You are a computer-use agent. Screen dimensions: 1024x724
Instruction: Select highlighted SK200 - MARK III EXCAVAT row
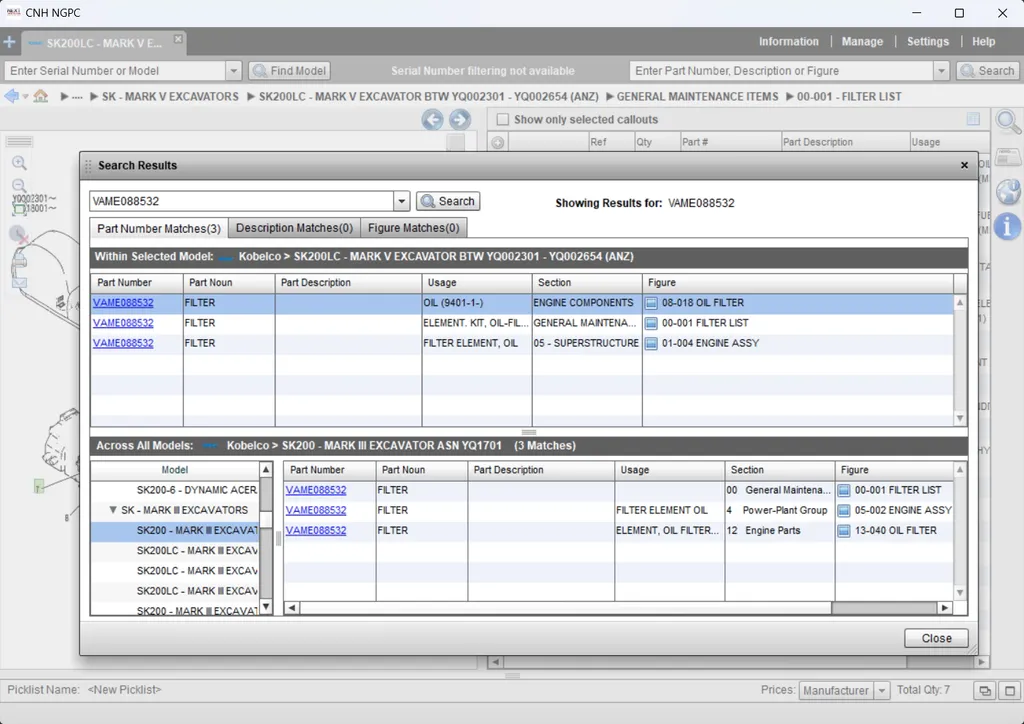(175, 531)
